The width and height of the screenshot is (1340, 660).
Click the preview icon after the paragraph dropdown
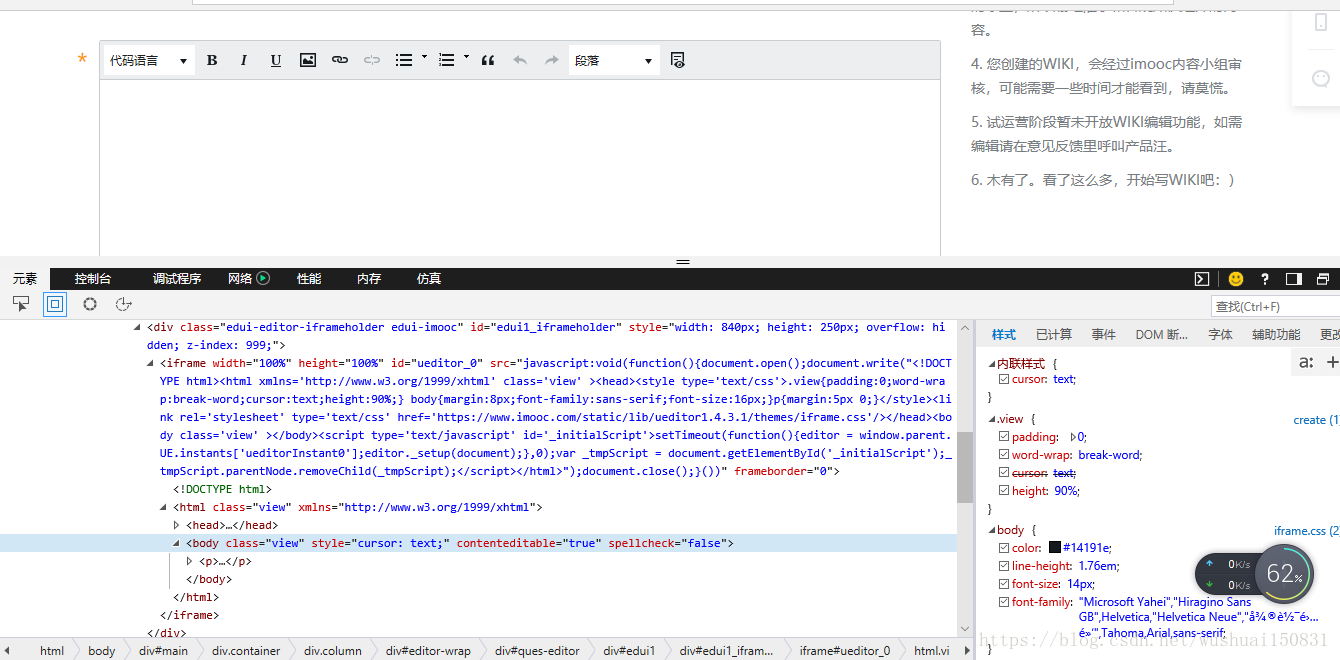pos(678,61)
